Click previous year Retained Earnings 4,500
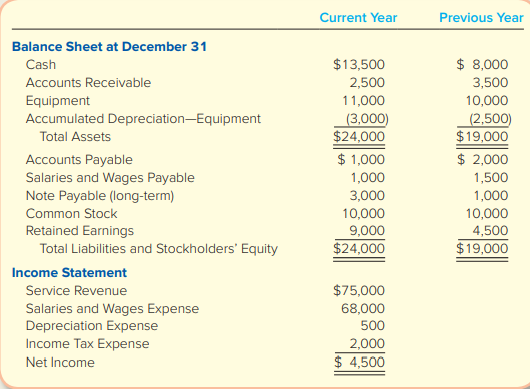 click(490, 230)
